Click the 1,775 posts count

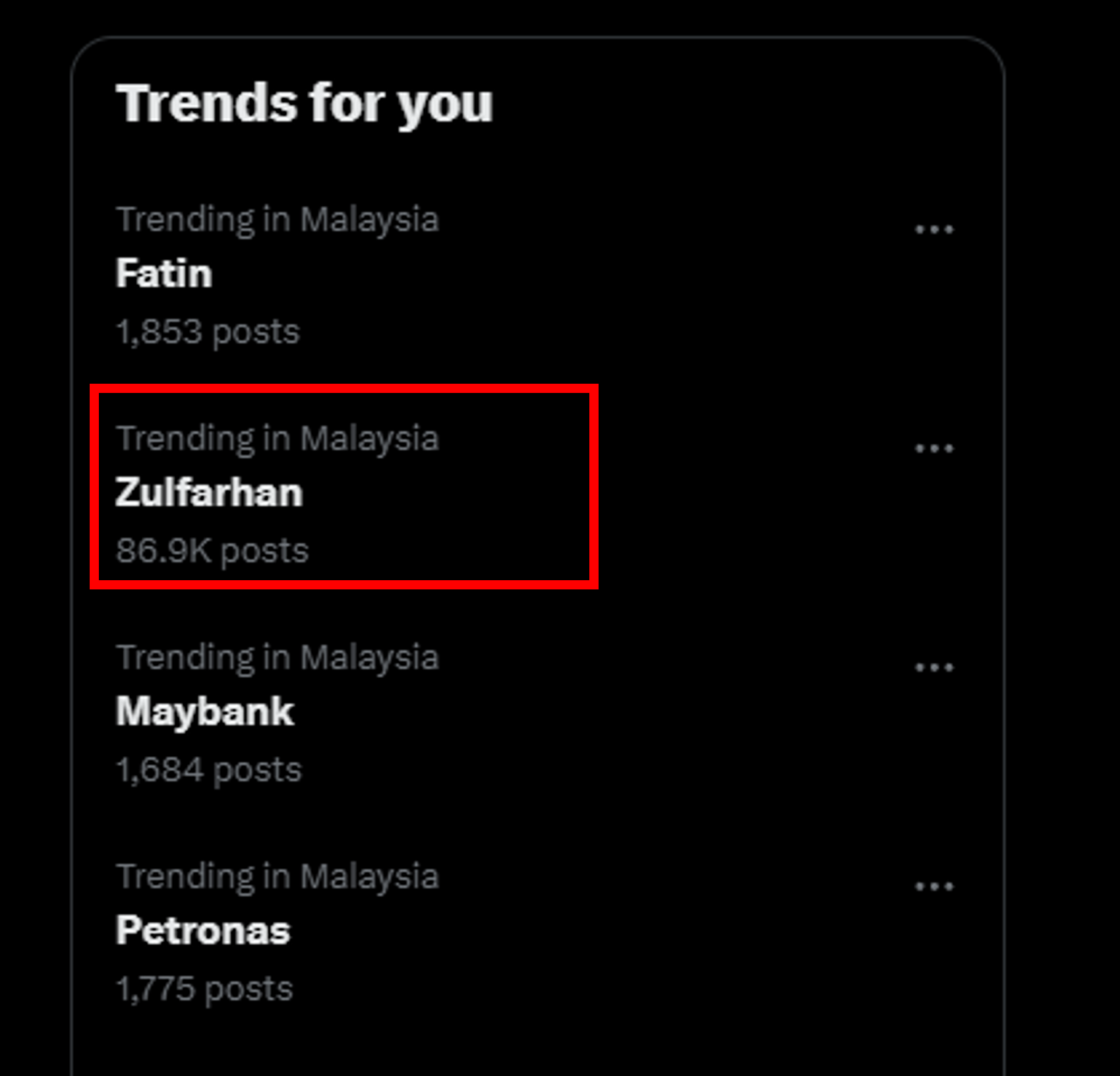pyautogui.click(x=204, y=988)
